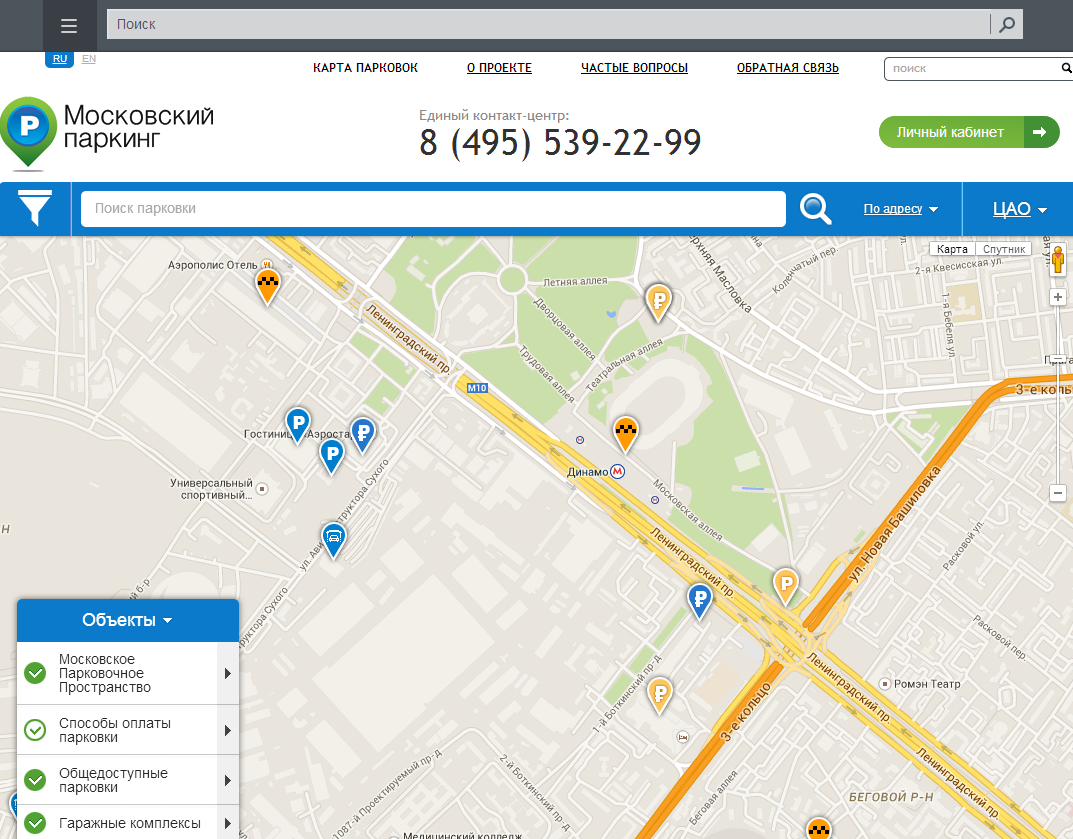Click the Личный кабинет button
Screen dimensions: 1073x839
[x=969, y=132]
